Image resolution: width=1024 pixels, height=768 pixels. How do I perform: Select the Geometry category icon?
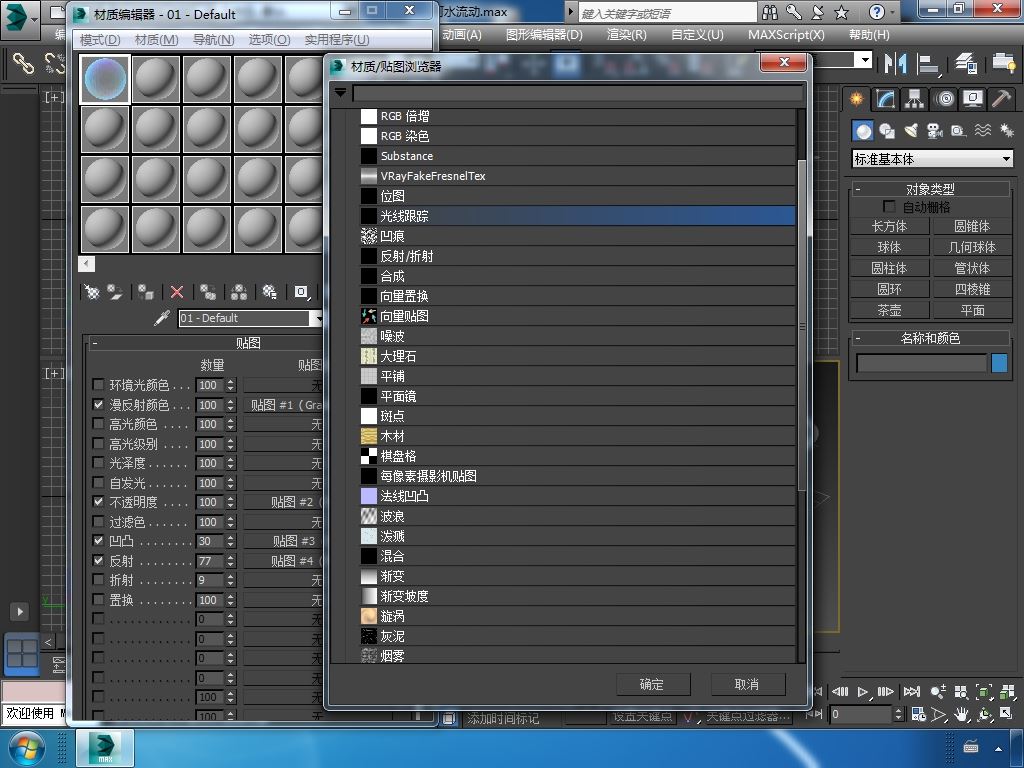pos(863,131)
